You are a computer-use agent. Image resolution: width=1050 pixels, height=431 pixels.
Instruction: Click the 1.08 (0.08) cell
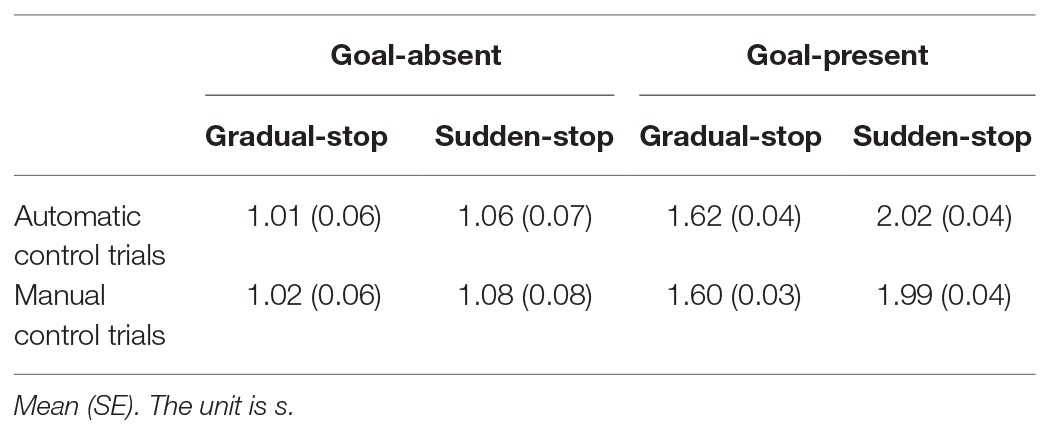[x=525, y=296]
